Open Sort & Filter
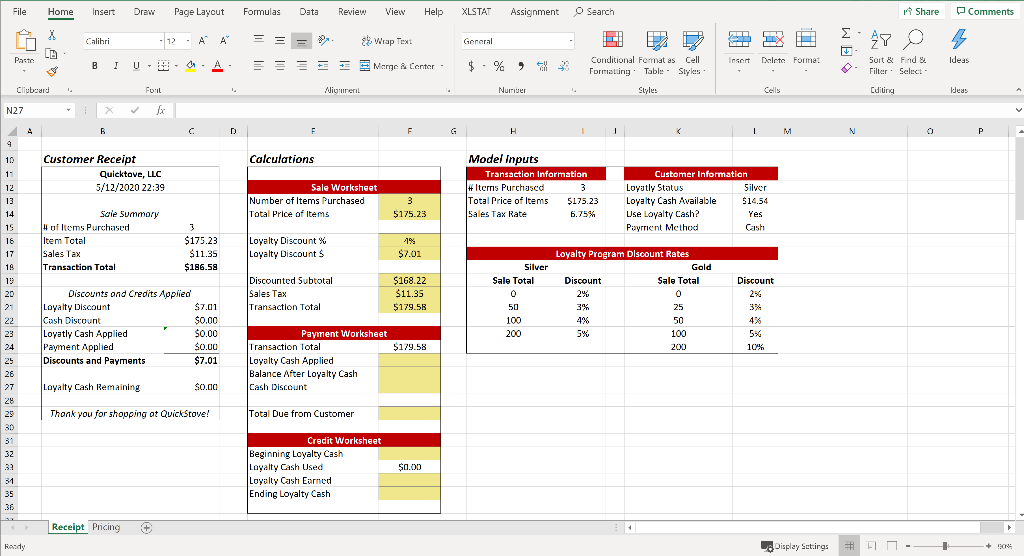This screenshot has height=556, width=1024. pos(881,52)
